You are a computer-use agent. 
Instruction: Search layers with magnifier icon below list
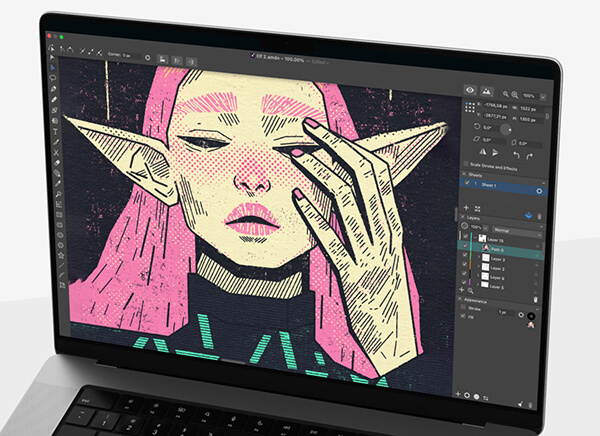pos(470,291)
